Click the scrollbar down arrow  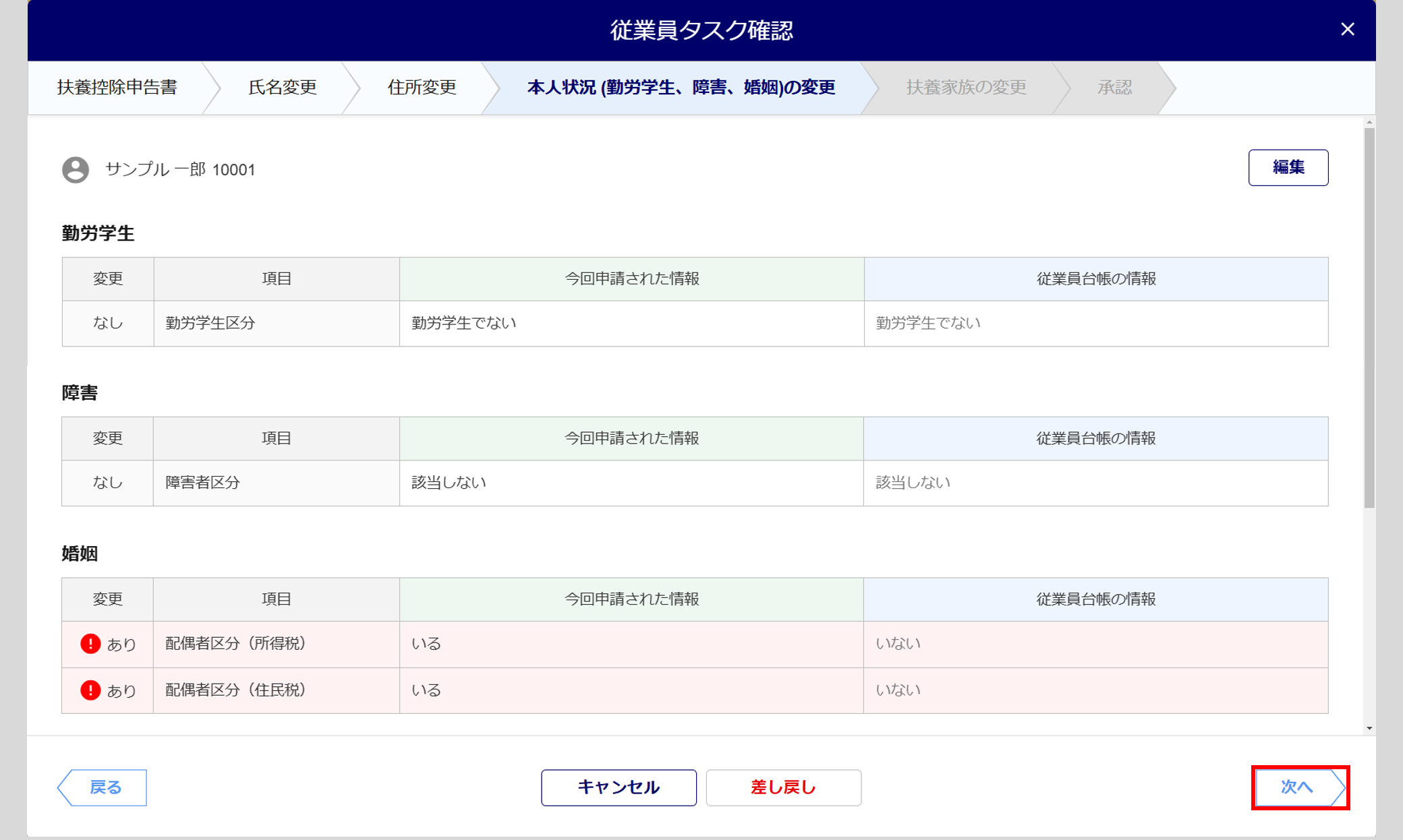1369,728
